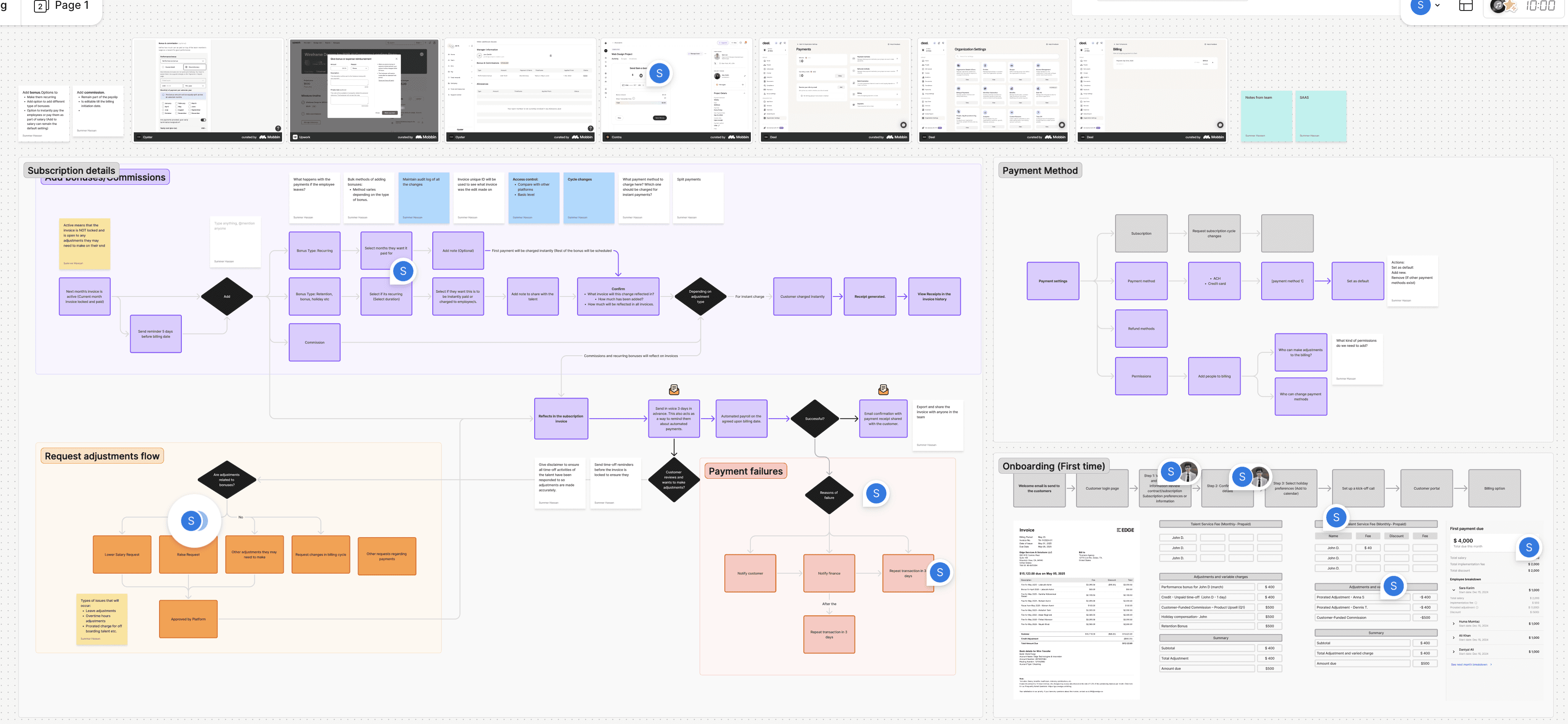Open the user avatar dropdown chevron
The height and width of the screenshot is (724, 1568).
tap(1438, 5)
